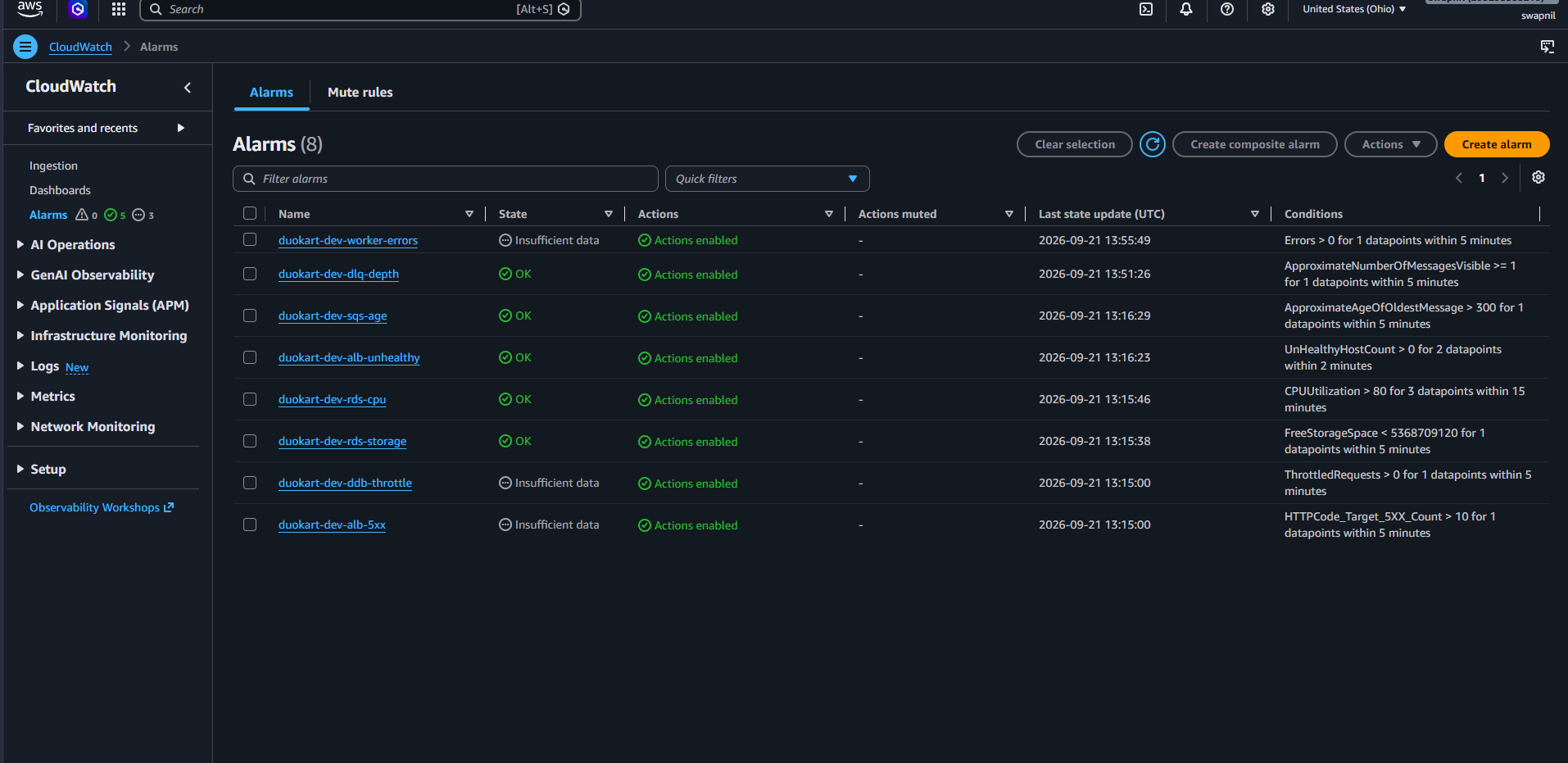Click the top Search bar
The image size is (1568, 763).
[360, 9]
